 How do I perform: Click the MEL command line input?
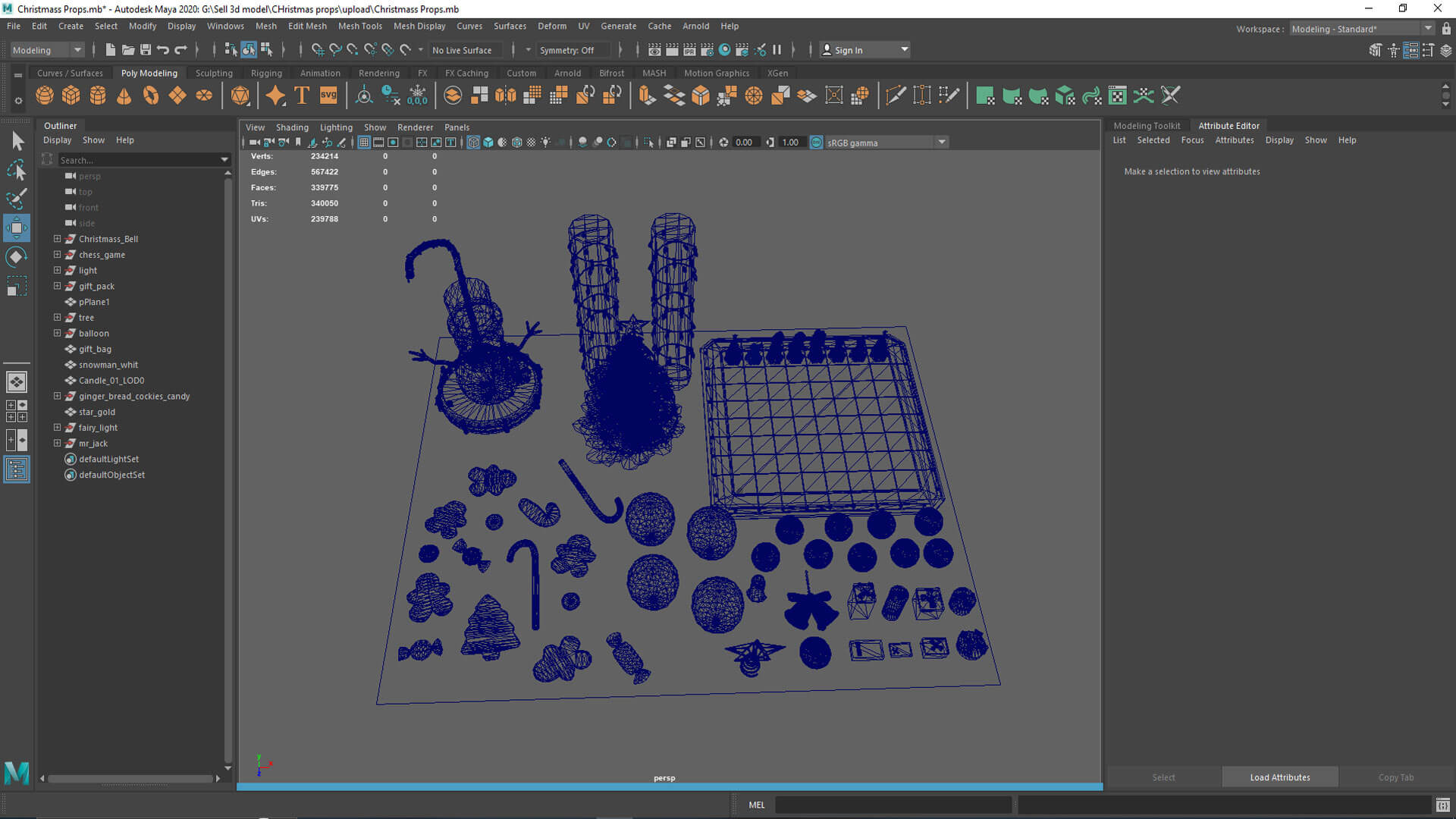point(893,805)
